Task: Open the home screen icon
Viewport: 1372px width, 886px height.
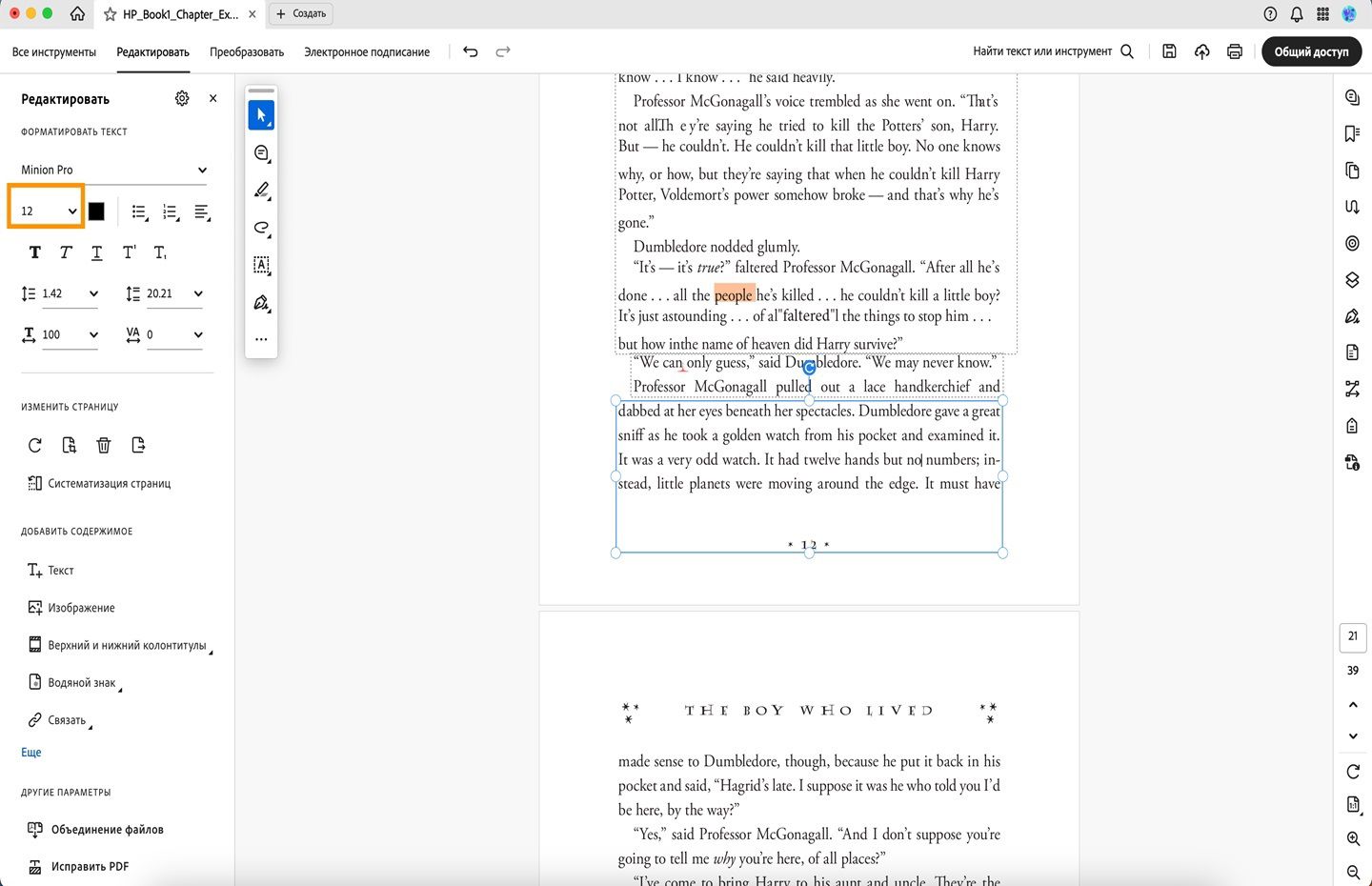Action: pyautogui.click(x=77, y=14)
